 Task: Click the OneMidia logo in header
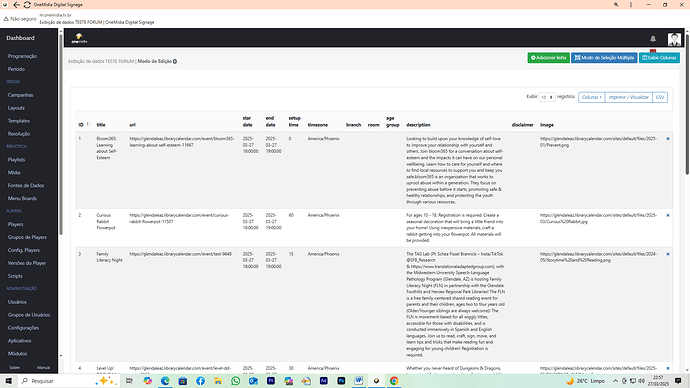(79, 38)
